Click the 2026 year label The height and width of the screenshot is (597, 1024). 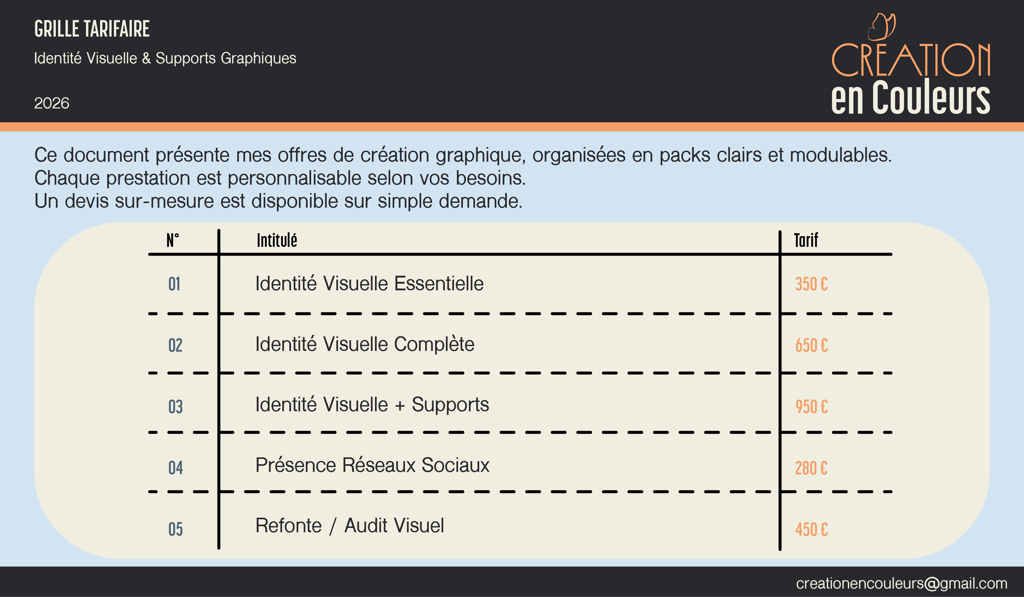[52, 103]
